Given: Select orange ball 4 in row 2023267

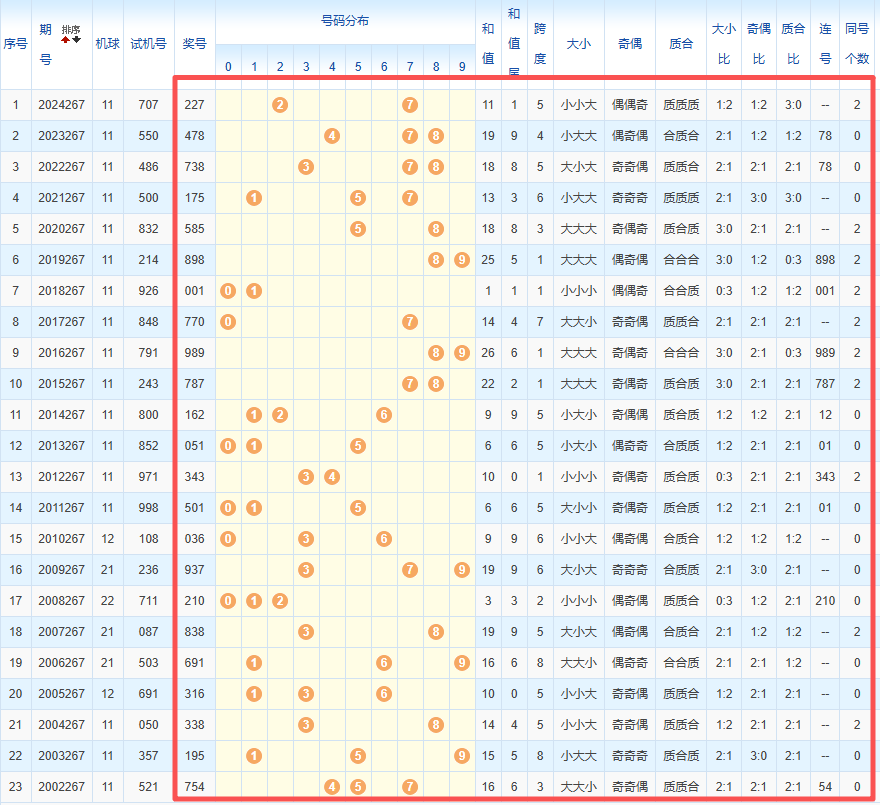Looking at the screenshot, I should [x=332, y=136].
